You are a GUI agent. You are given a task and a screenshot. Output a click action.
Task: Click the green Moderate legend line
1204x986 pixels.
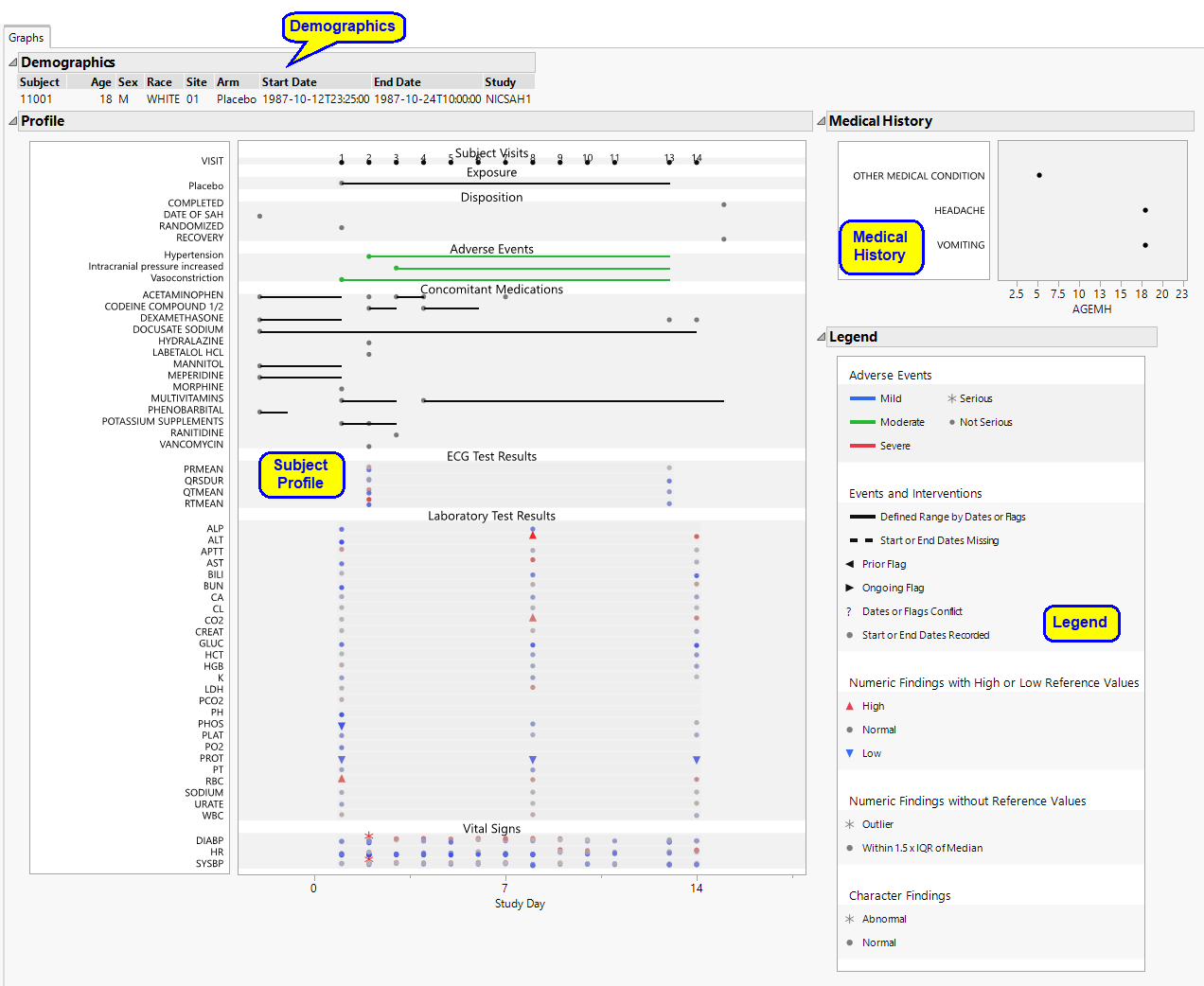[862, 422]
